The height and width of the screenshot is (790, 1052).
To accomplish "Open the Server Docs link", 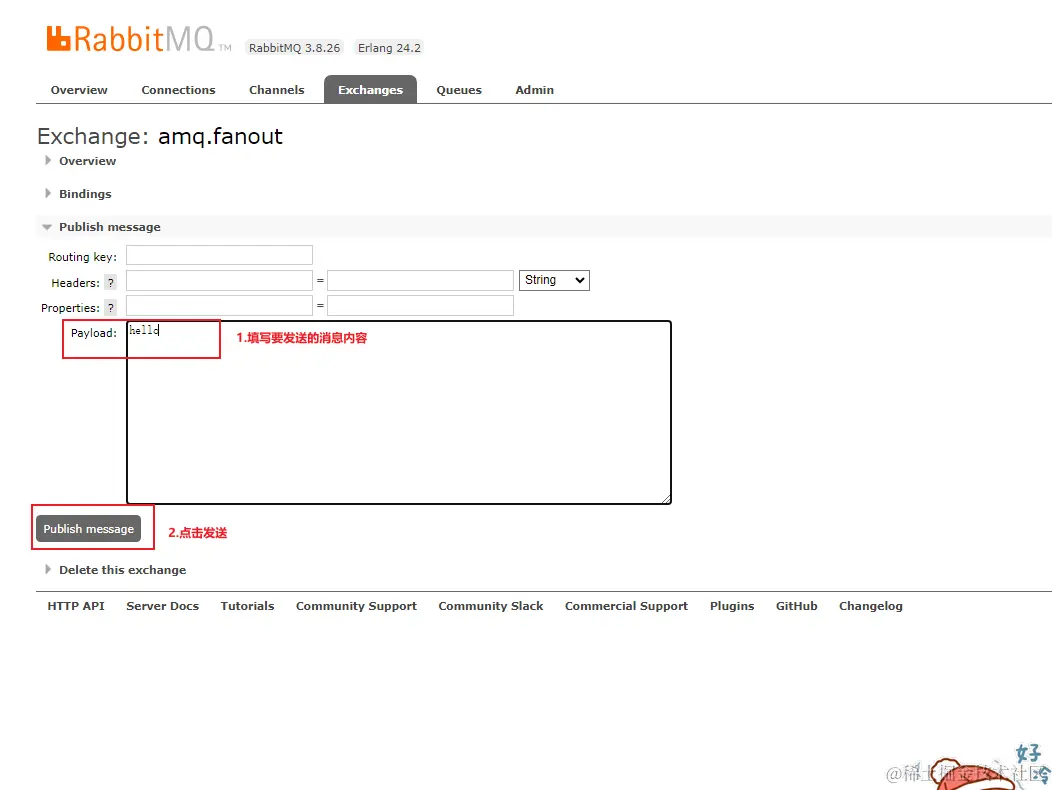I will pyautogui.click(x=162, y=606).
